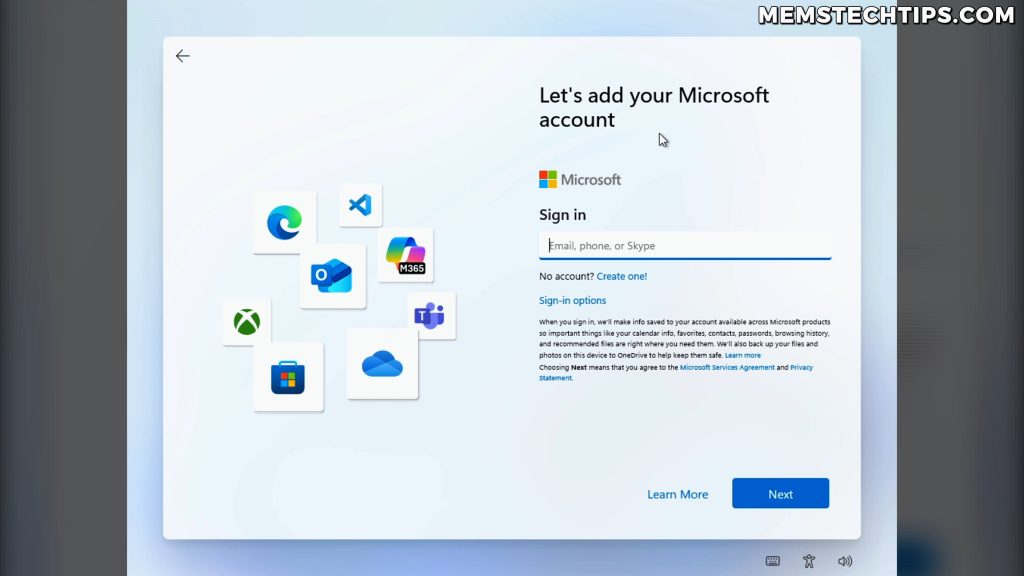The width and height of the screenshot is (1024, 576).
Task: Open Sign-in options
Action: click(x=572, y=301)
